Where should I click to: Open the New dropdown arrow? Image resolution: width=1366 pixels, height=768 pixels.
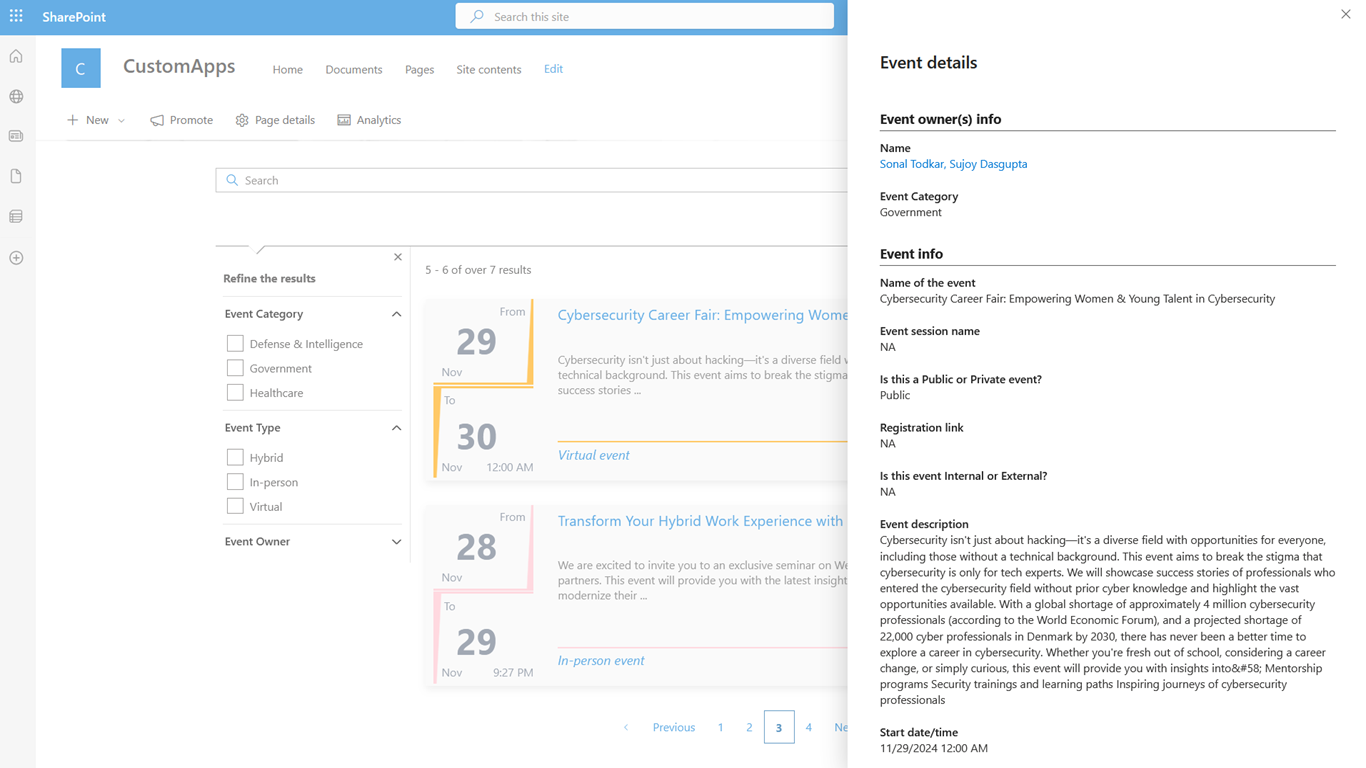click(x=122, y=120)
